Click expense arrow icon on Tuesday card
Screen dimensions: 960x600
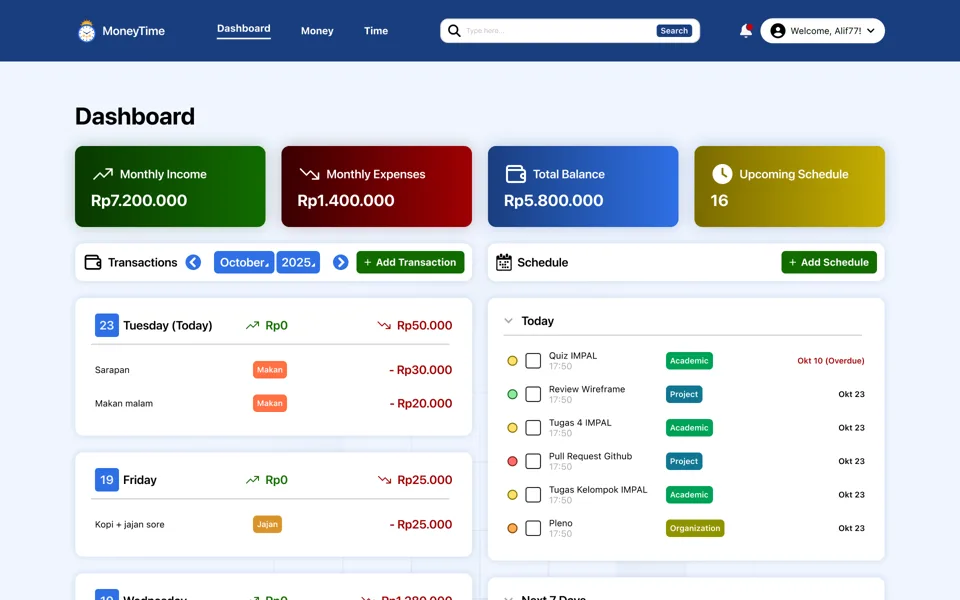(x=384, y=325)
